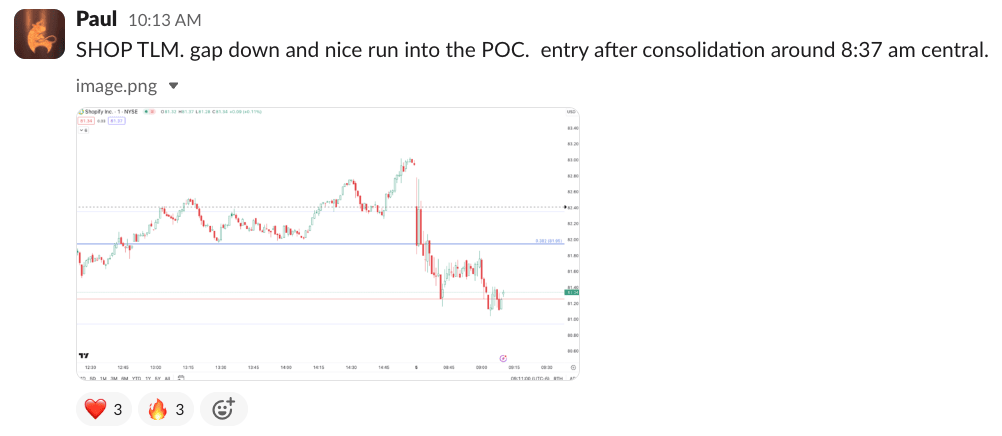Click the green current price label
Screen dimensions: 1002x436
(572, 291)
